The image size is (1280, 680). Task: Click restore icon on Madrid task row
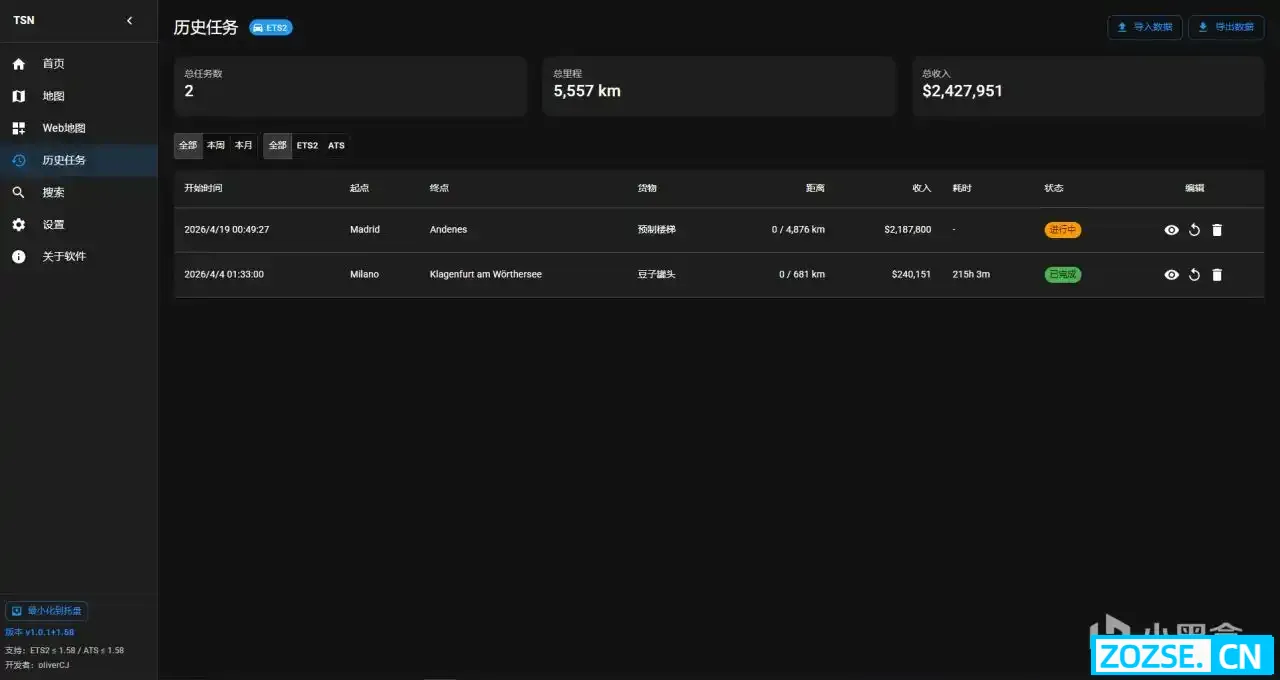(x=1194, y=230)
